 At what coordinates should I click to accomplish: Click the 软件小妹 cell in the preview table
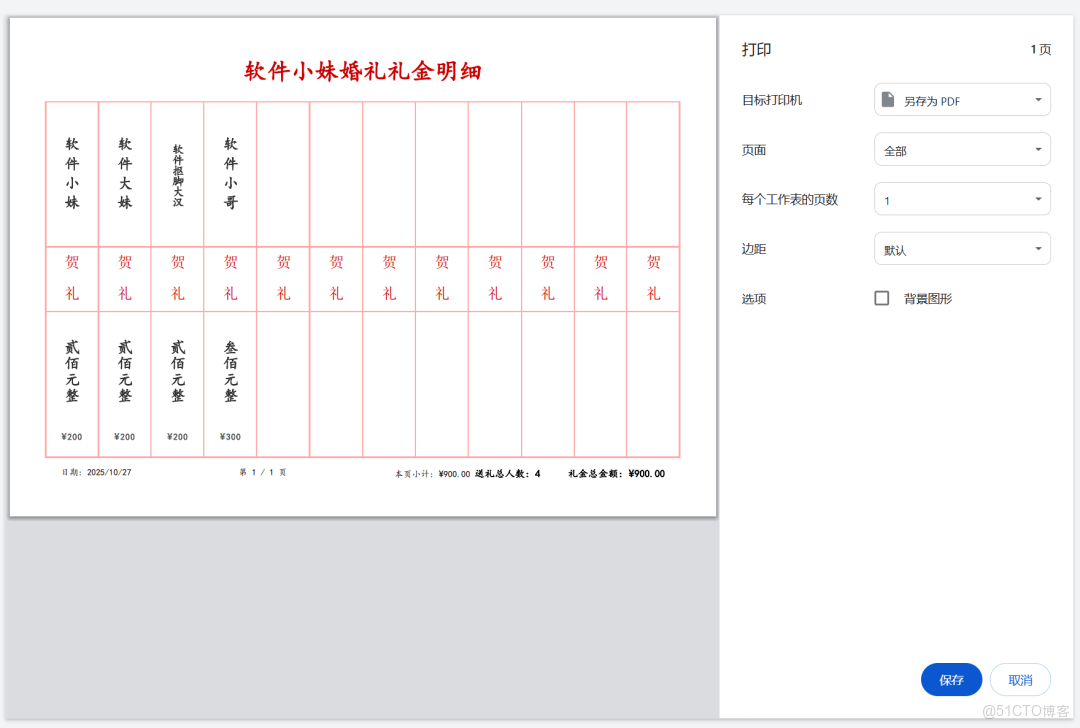[x=71, y=170]
